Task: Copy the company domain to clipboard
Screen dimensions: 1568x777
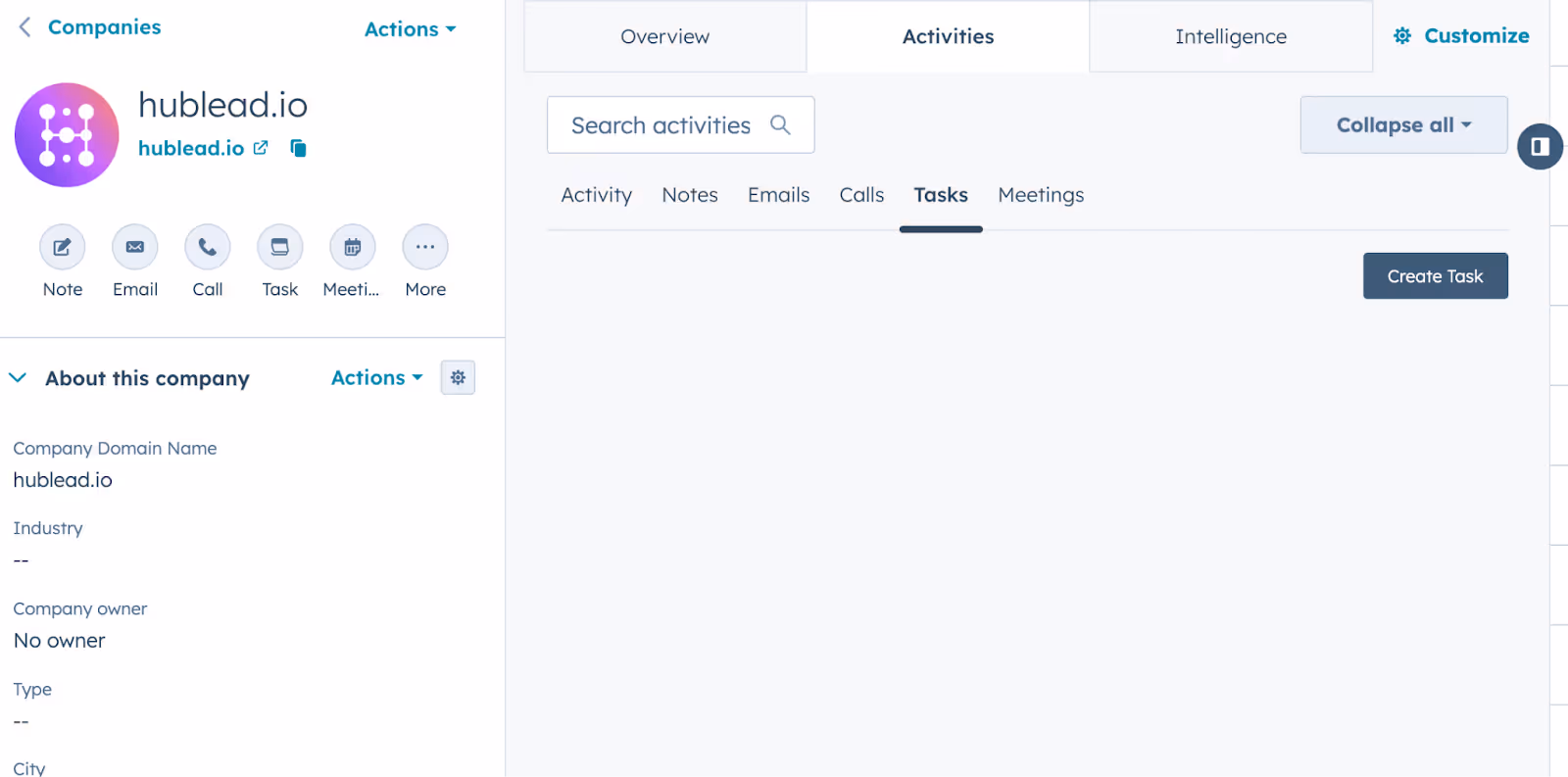Action: coord(298,148)
